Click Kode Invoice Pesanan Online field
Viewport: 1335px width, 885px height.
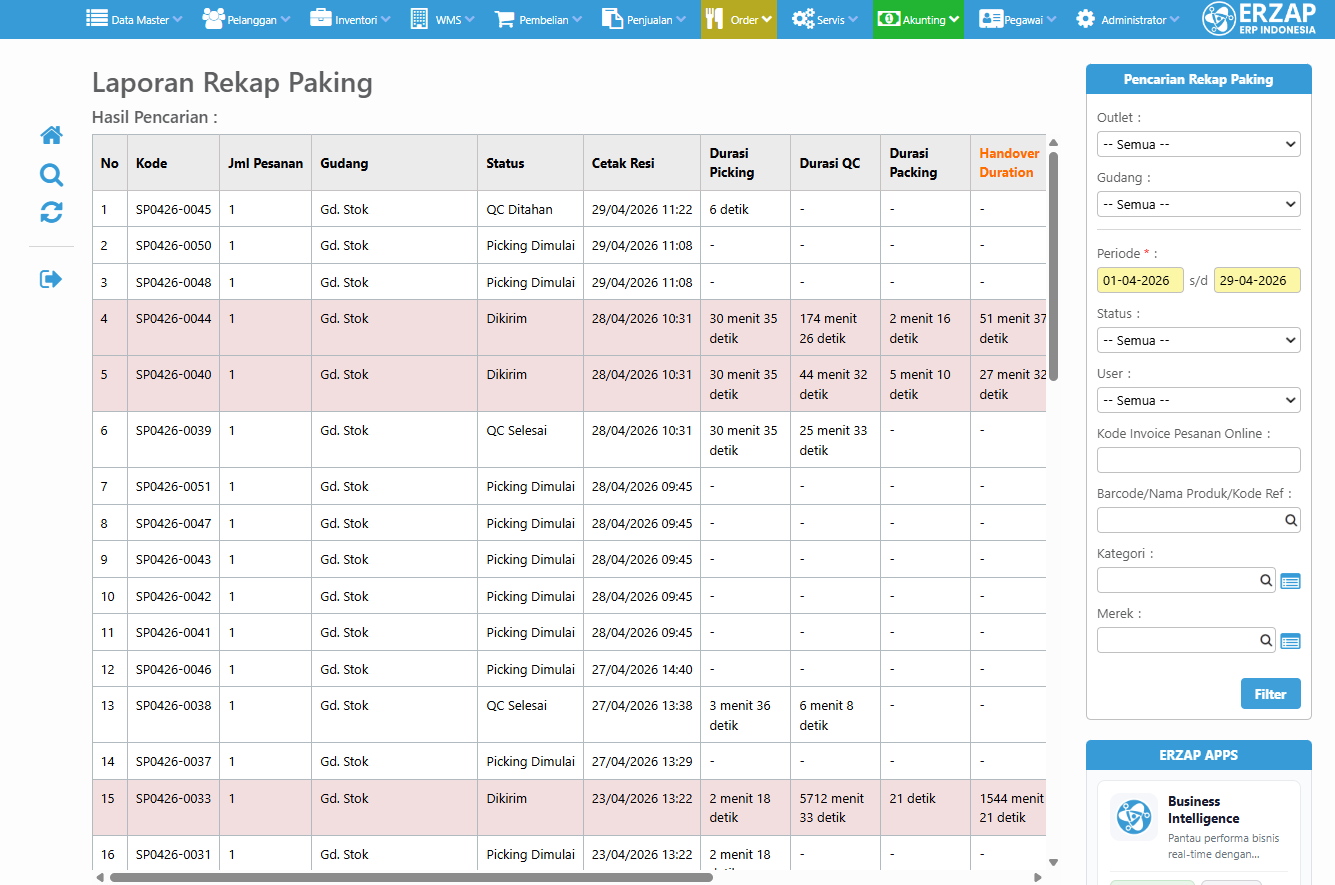[1199, 460]
